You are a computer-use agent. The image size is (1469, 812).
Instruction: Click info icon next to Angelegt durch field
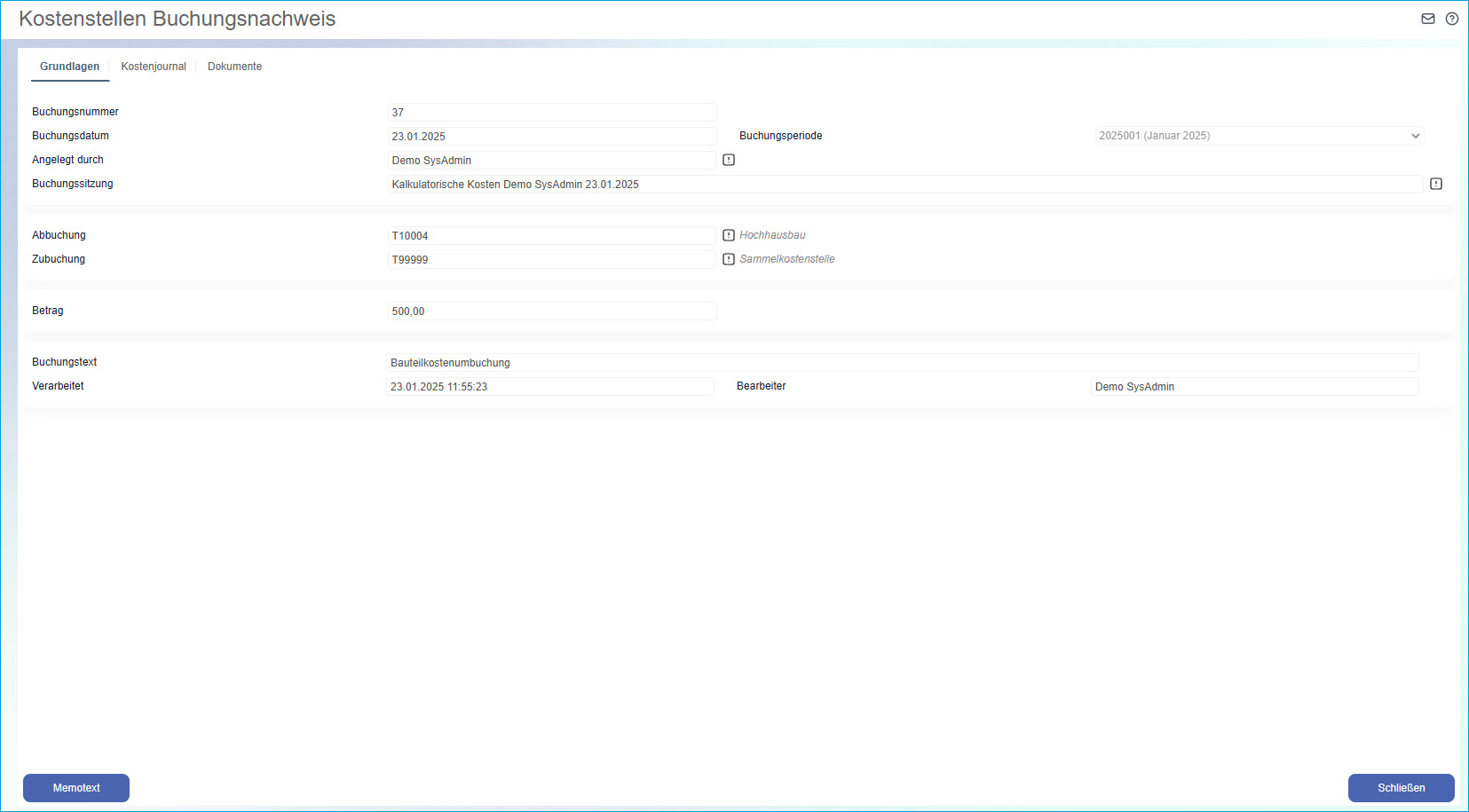729,160
